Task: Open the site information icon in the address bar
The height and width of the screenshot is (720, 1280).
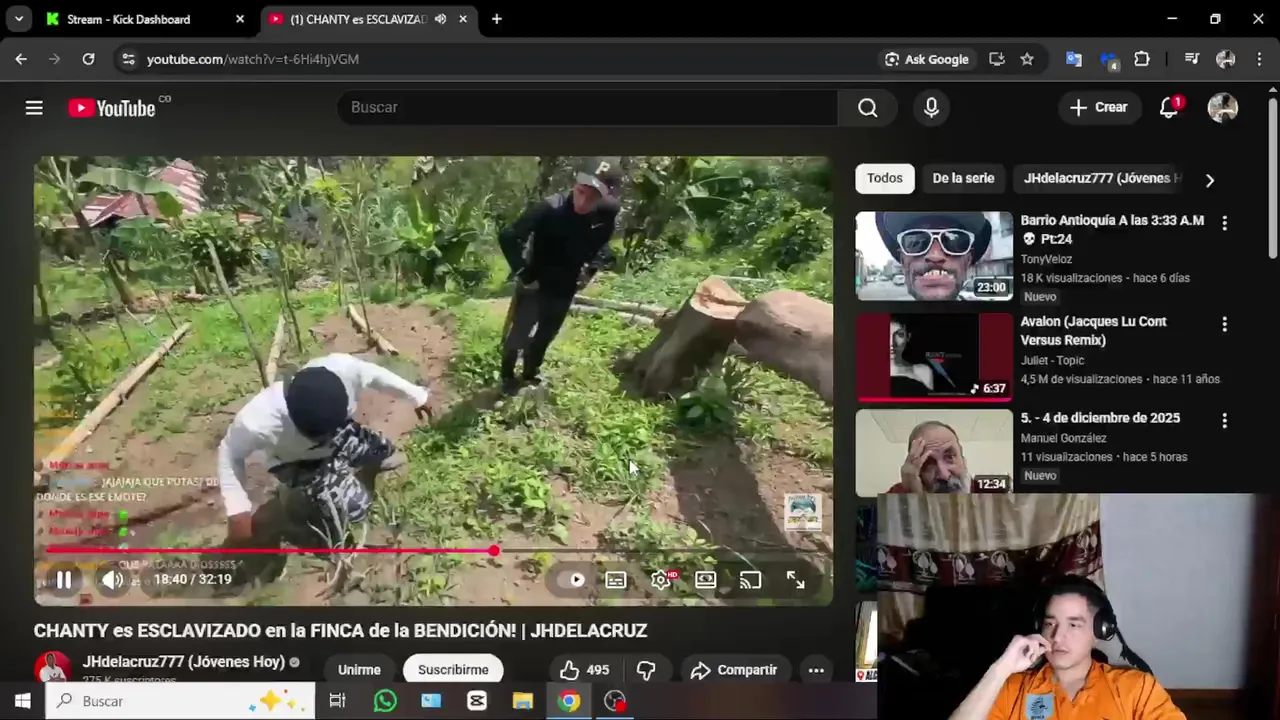Action: click(127, 59)
